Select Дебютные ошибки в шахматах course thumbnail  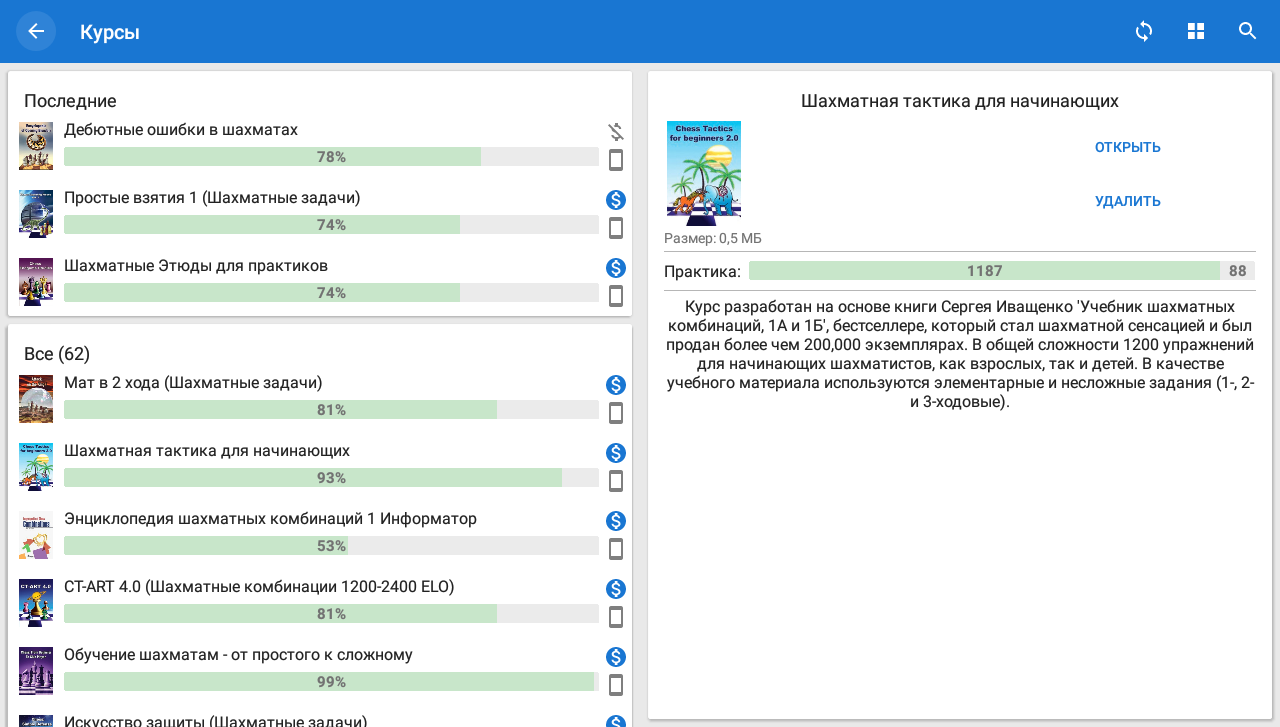coord(36,146)
